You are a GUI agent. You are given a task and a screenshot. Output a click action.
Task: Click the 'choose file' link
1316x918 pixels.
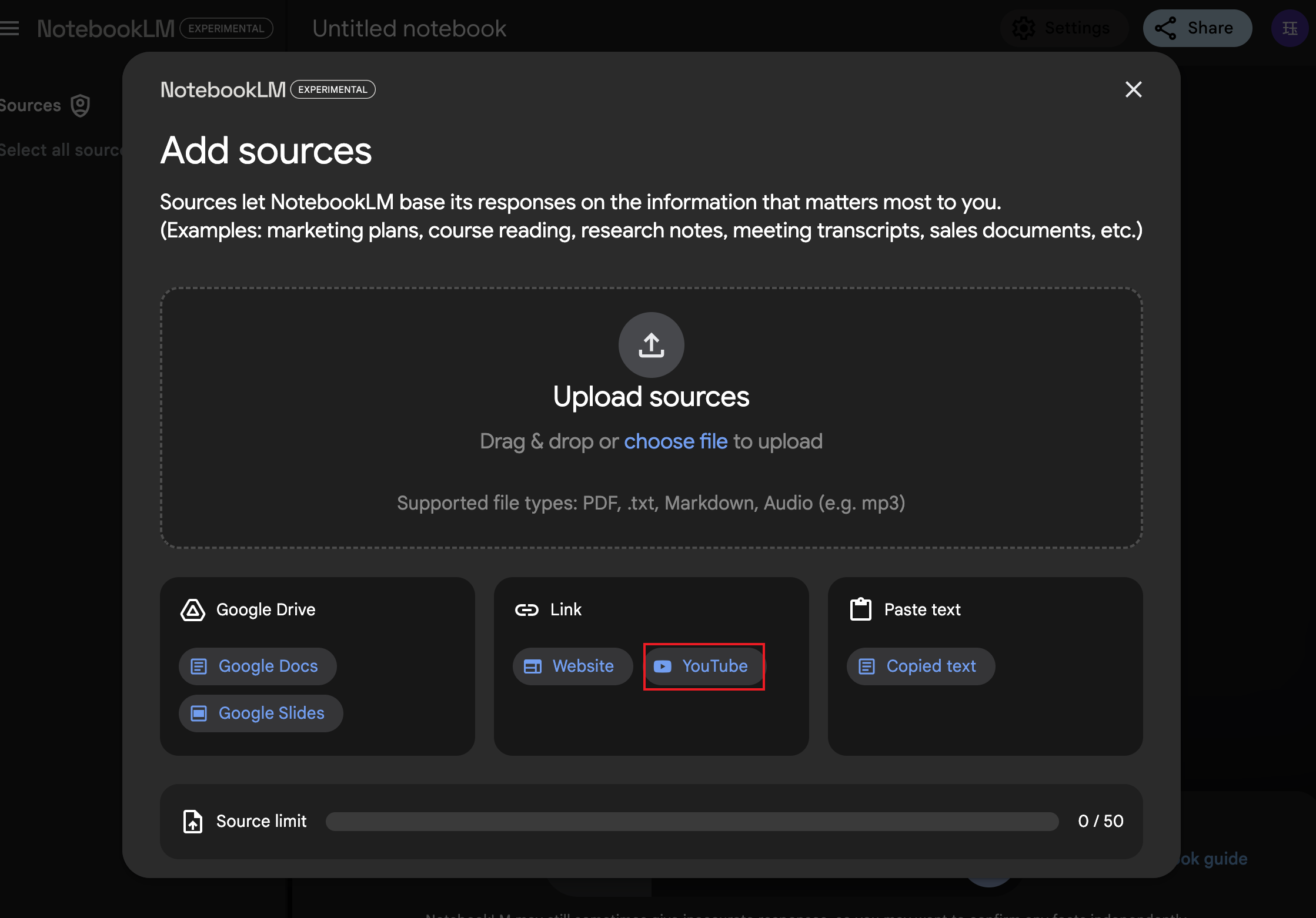(676, 441)
